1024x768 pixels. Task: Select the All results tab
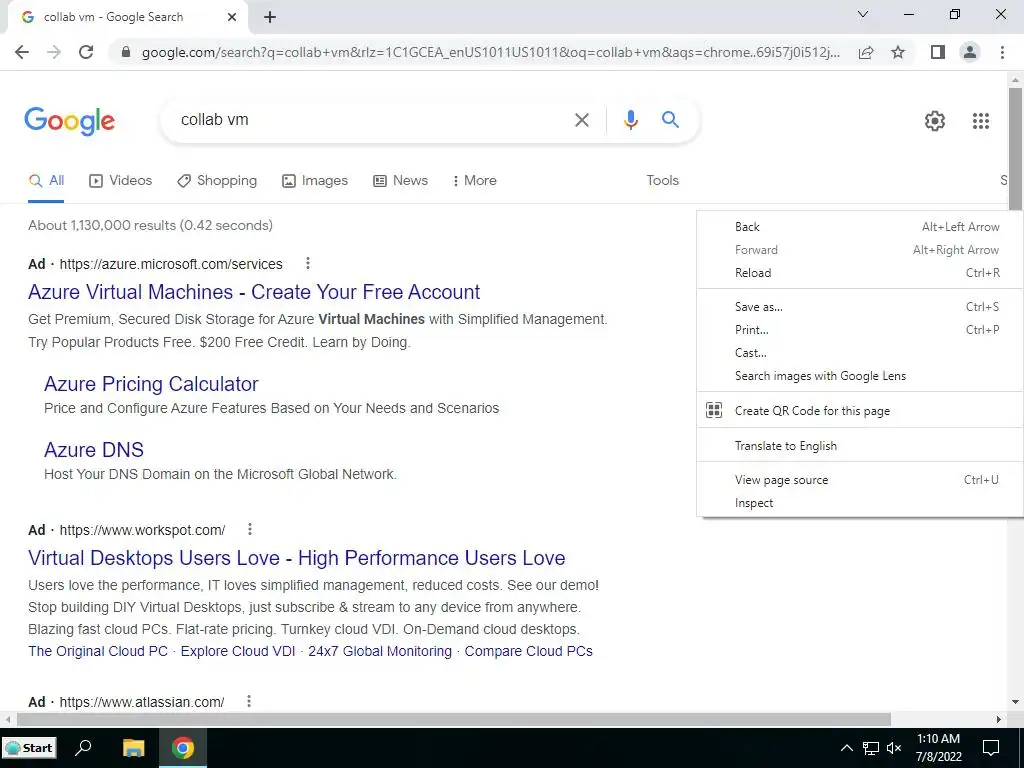coord(46,181)
